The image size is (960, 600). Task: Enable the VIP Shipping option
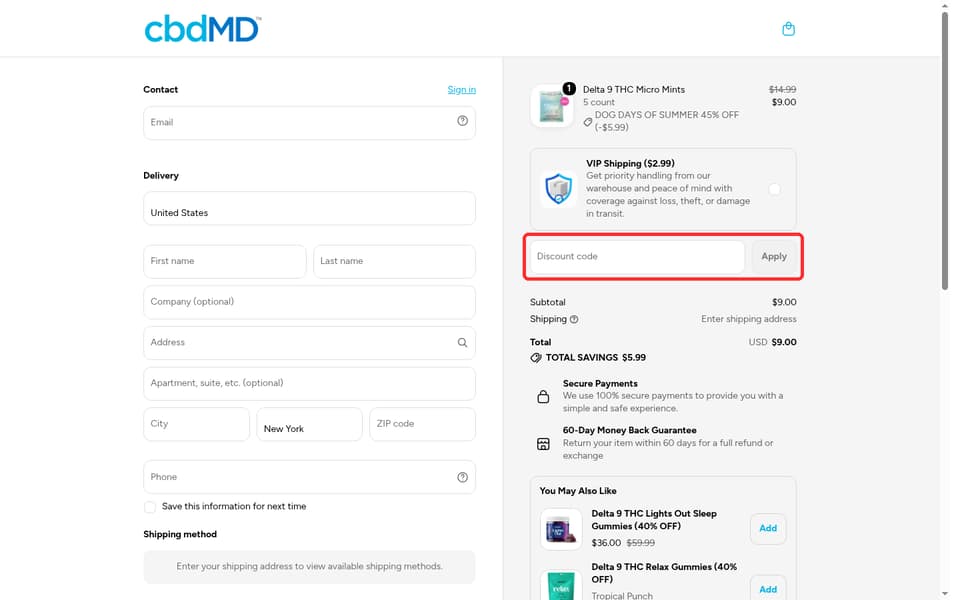coord(774,189)
